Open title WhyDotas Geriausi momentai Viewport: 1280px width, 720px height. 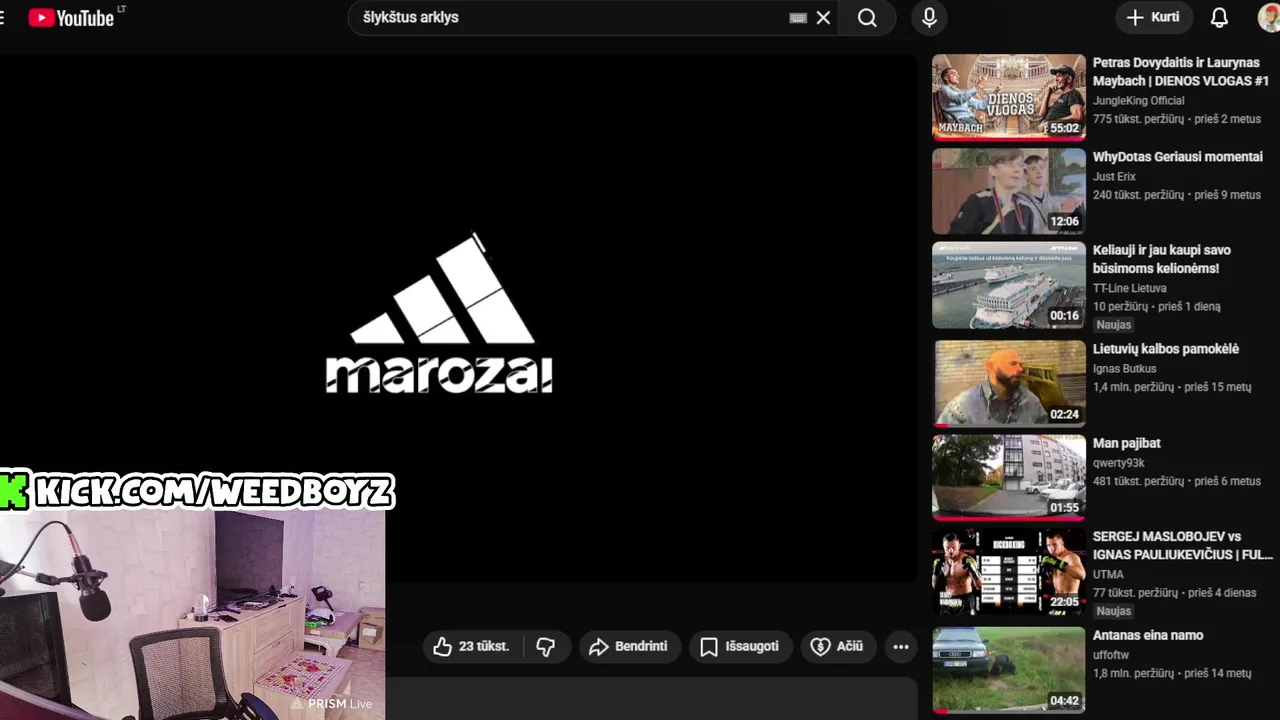click(x=1177, y=157)
